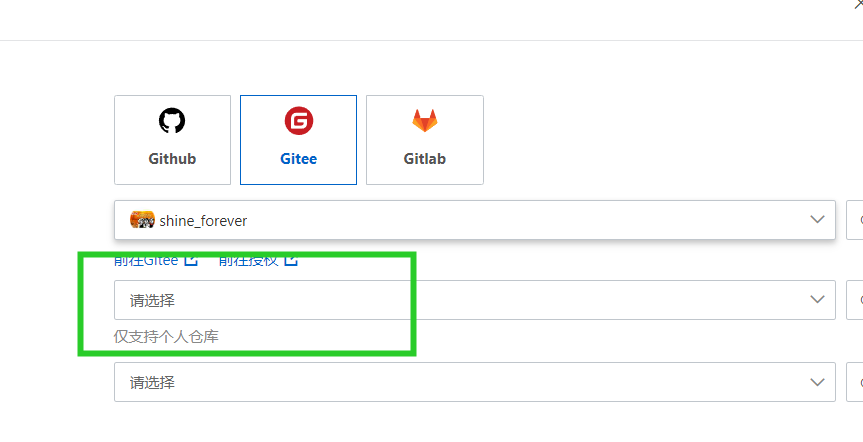Click the red Gitee logo

point(299,121)
